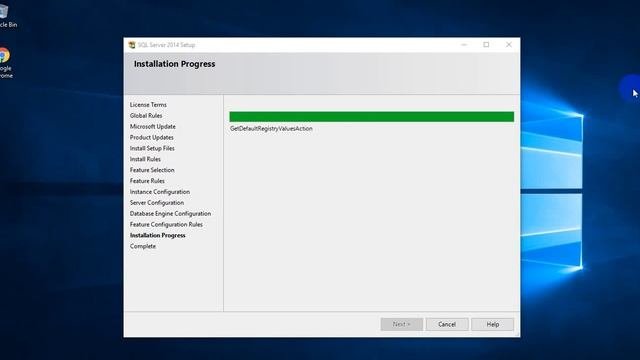
Task: Maximize the SQL Server Setup window
Action: coord(486,45)
